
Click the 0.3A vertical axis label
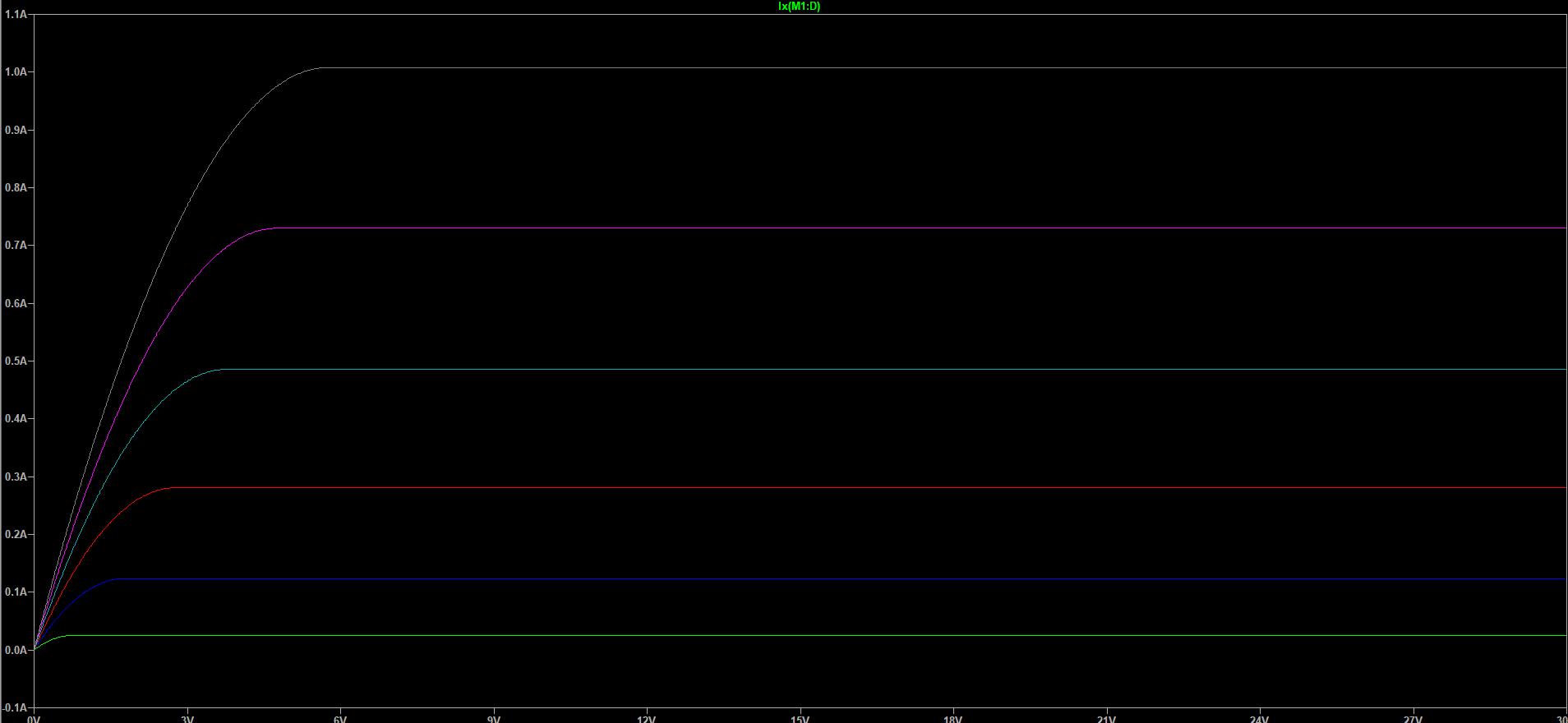coord(16,477)
